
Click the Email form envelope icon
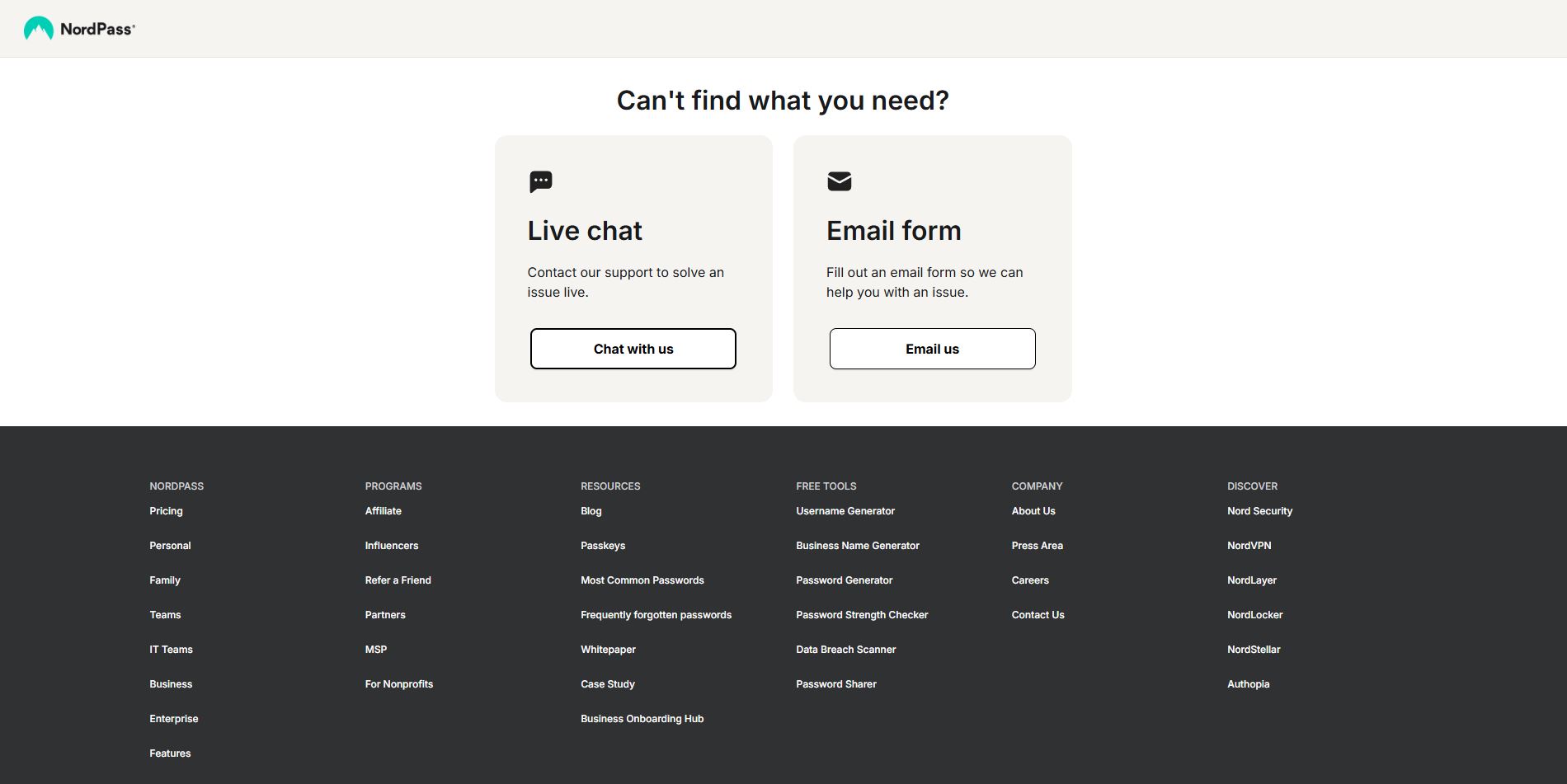[840, 181]
